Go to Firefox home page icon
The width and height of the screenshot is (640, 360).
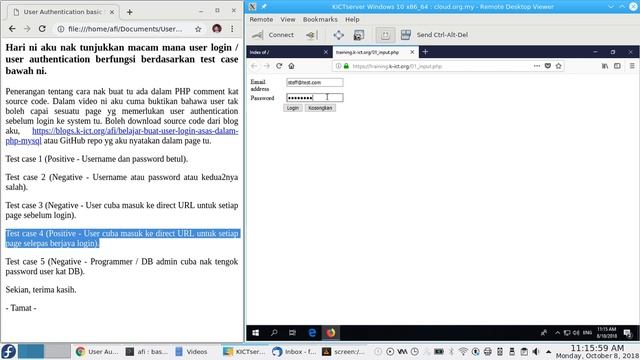coord(291,66)
